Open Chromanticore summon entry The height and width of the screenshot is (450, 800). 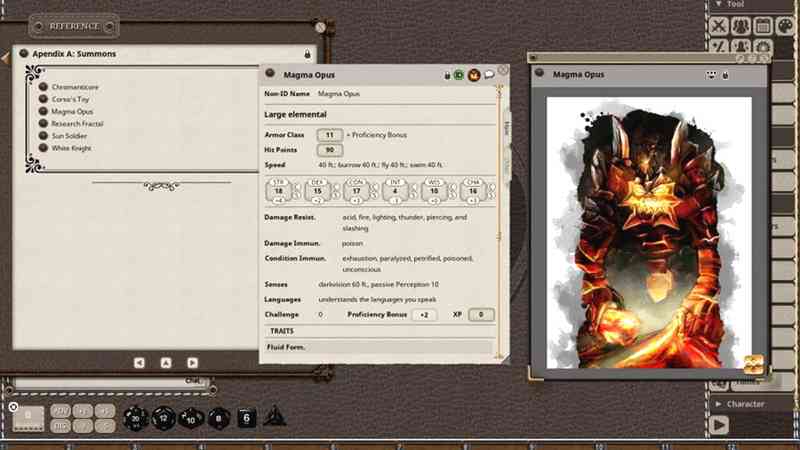click(x=74, y=87)
